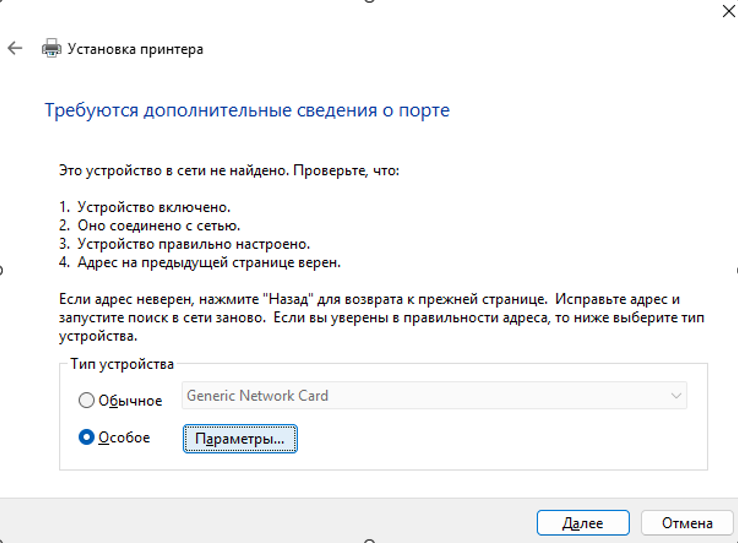Select the "Особое" device type radio button

[87, 438]
